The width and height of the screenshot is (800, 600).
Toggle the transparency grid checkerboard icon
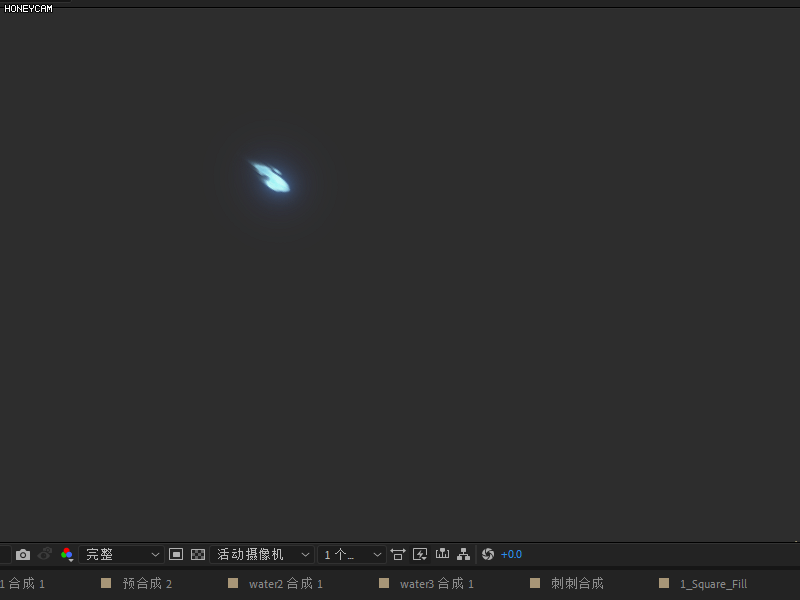point(197,555)
